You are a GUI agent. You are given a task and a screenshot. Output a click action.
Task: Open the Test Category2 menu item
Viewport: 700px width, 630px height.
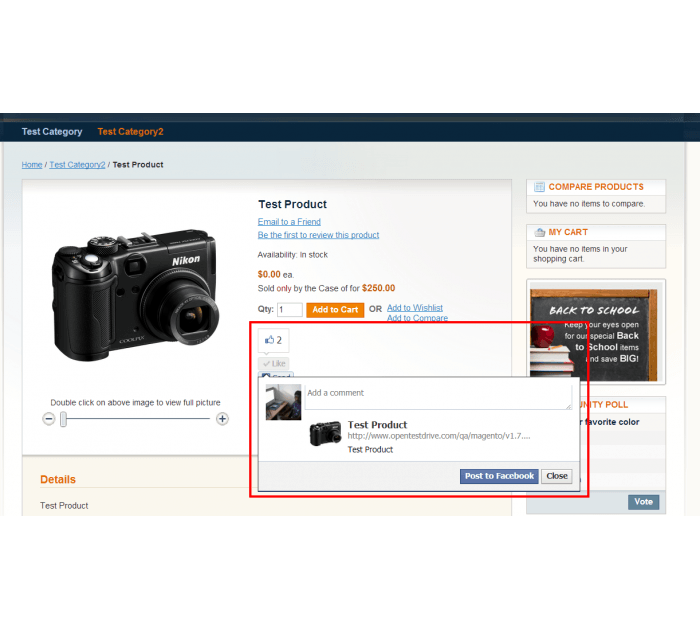[x=130, y=132]
